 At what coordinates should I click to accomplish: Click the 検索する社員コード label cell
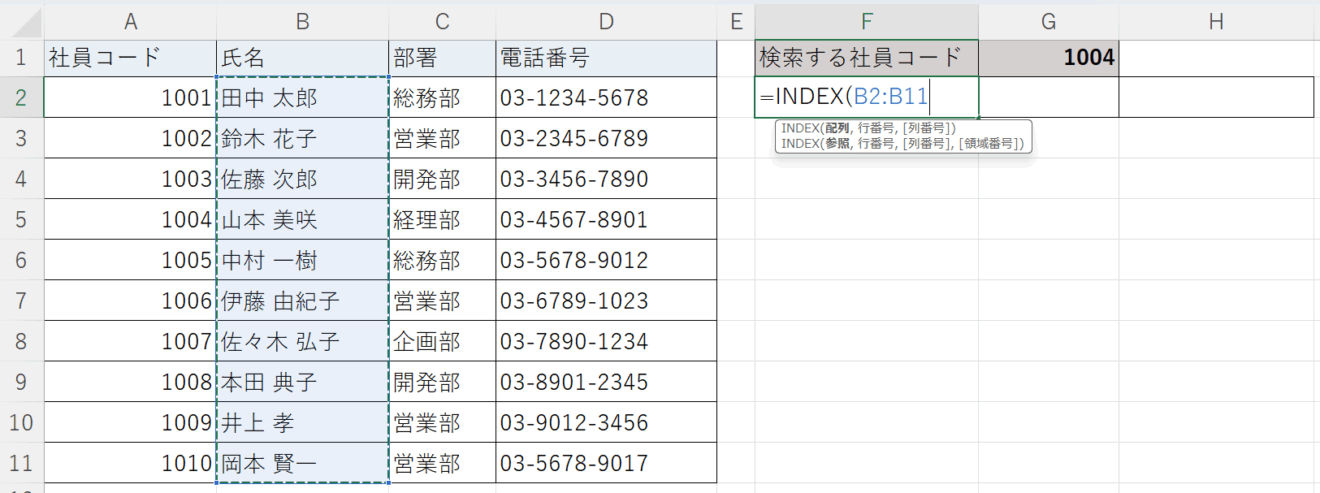(866, 58)
